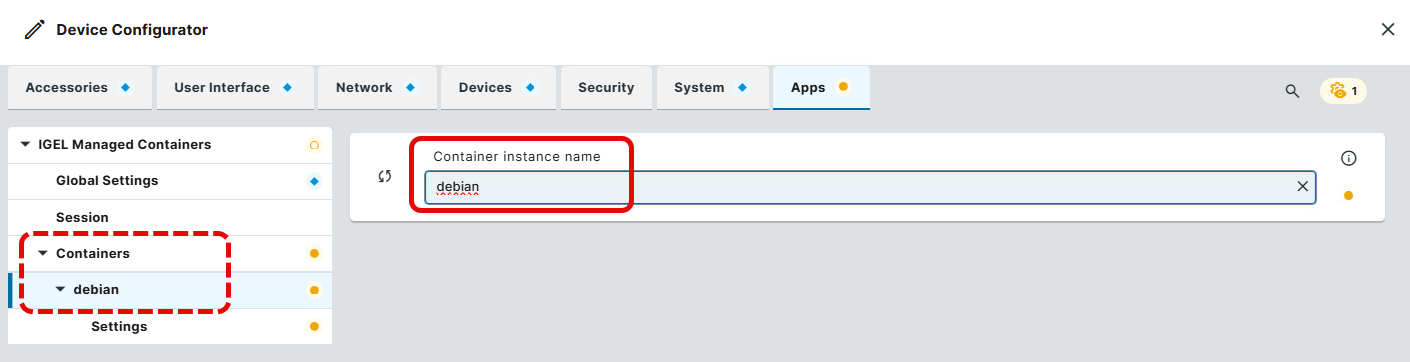Viewport: 1410px width, 362px height.
Task: Collapse the debian node arrow
Action: point(60,290)
